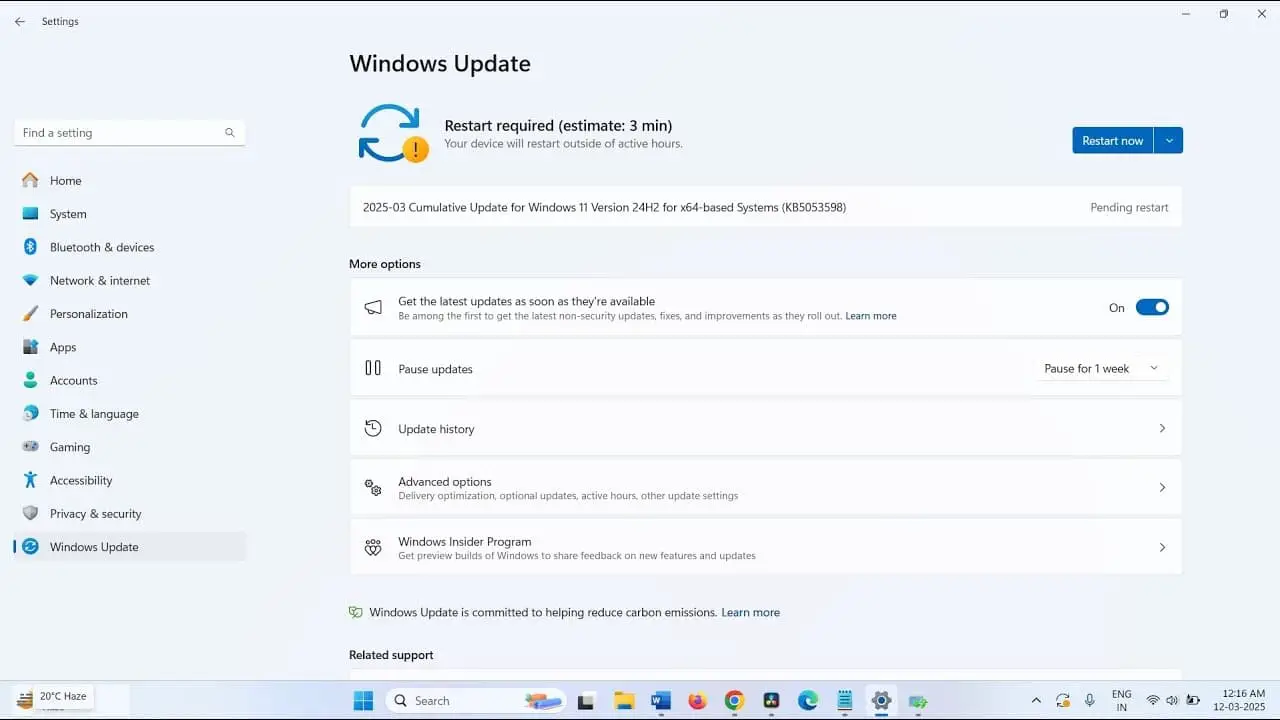Image resolution: width=1280 pixels, height=720 pixels.
Task: Launch Firefox from the taskbar
Action: click(698, 701)
